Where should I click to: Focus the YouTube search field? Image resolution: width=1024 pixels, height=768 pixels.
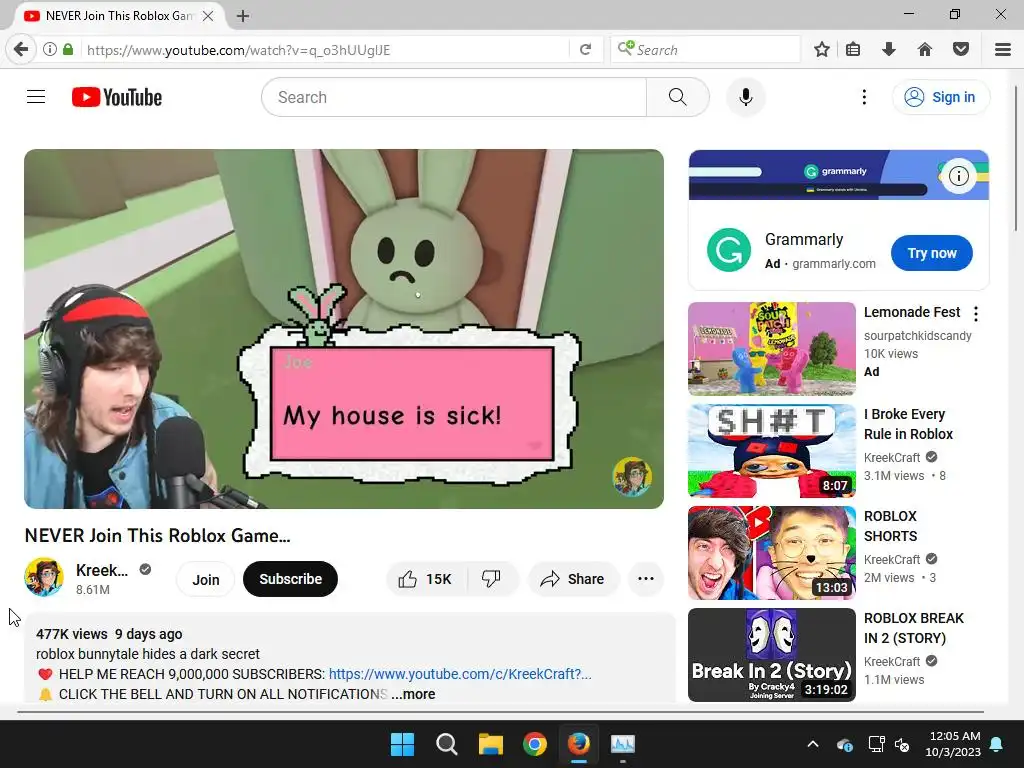click(454, 97)
